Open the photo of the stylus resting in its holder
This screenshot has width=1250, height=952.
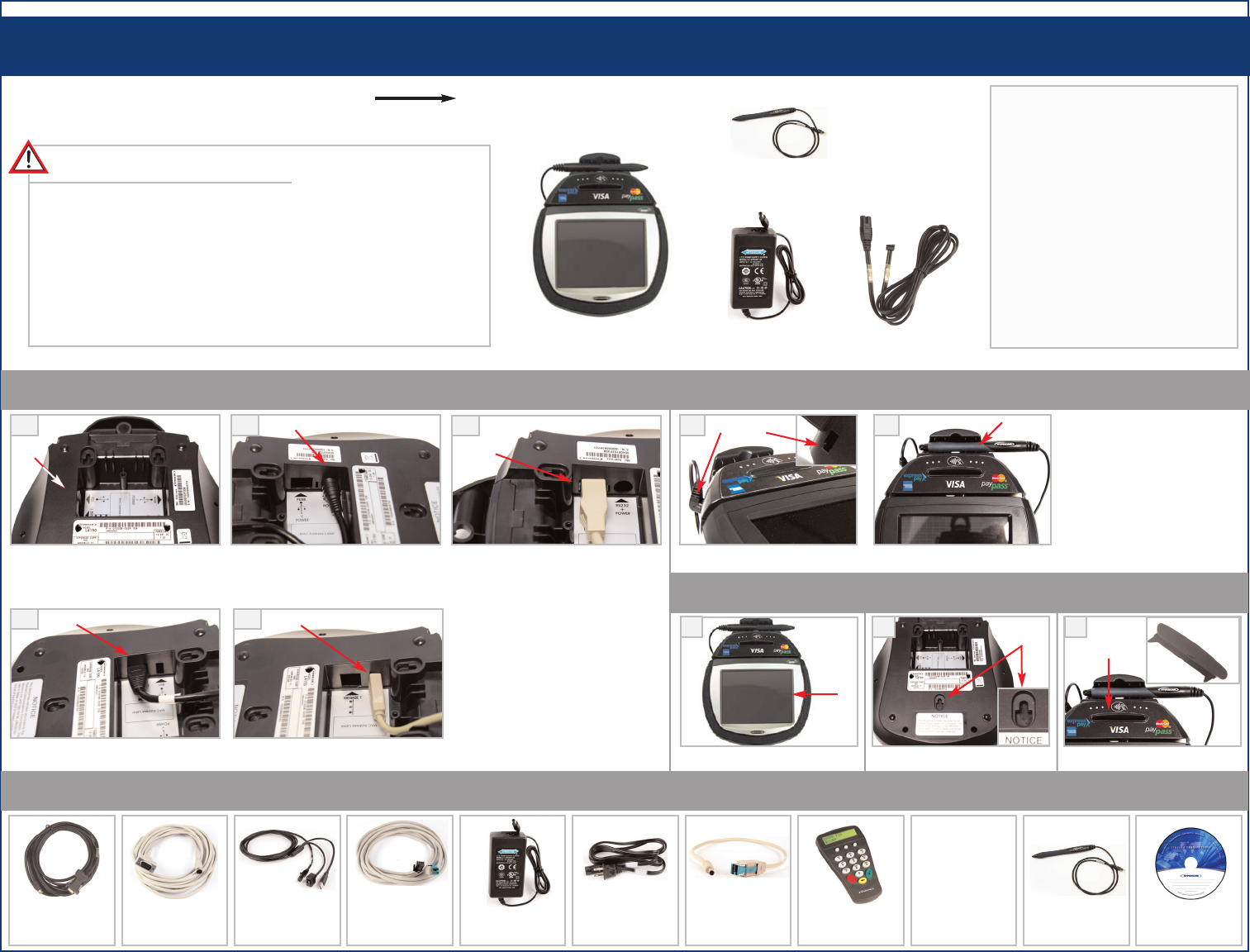[962, 479]
